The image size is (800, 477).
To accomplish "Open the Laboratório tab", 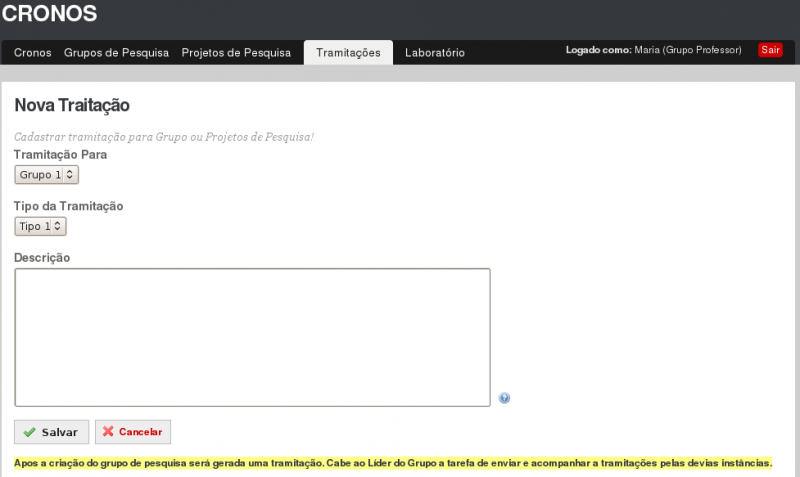I will click(x=434, y=53).
